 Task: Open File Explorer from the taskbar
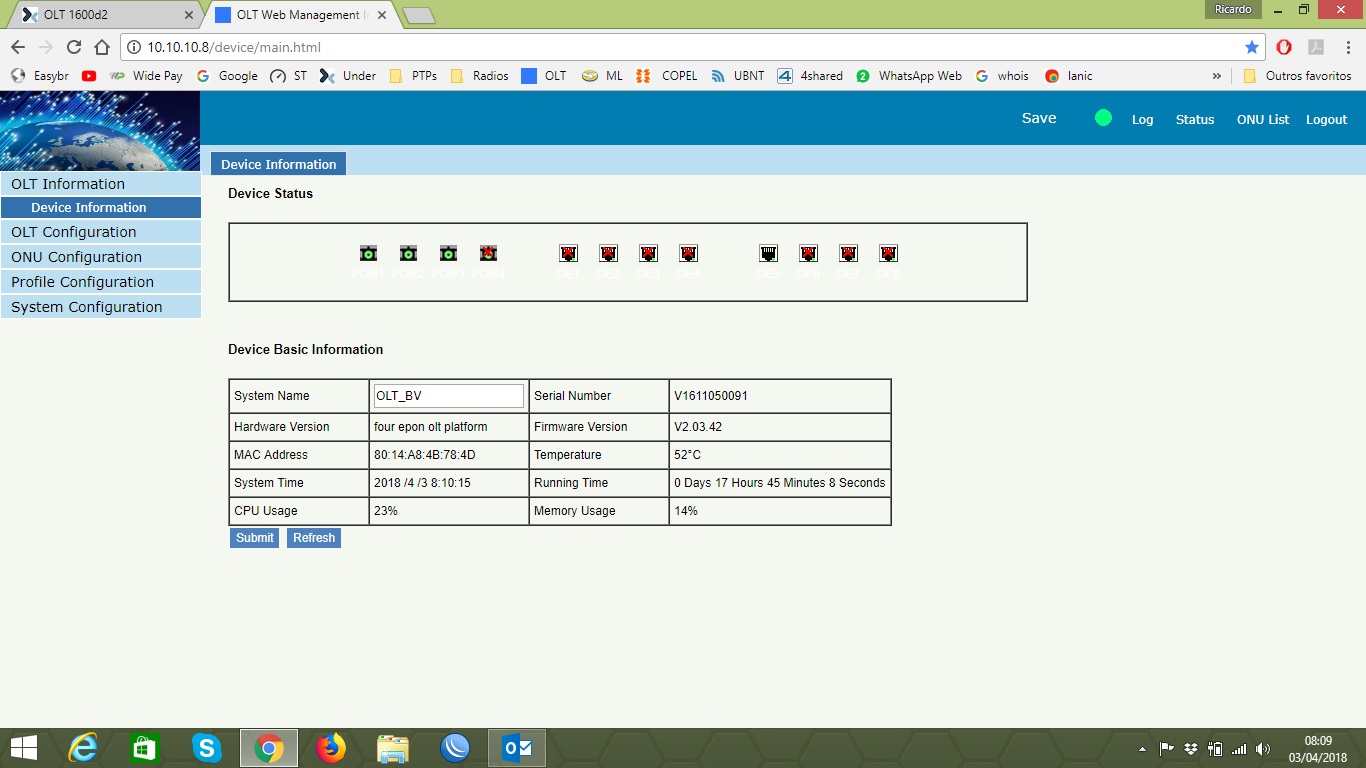click(x=393, y=748)
